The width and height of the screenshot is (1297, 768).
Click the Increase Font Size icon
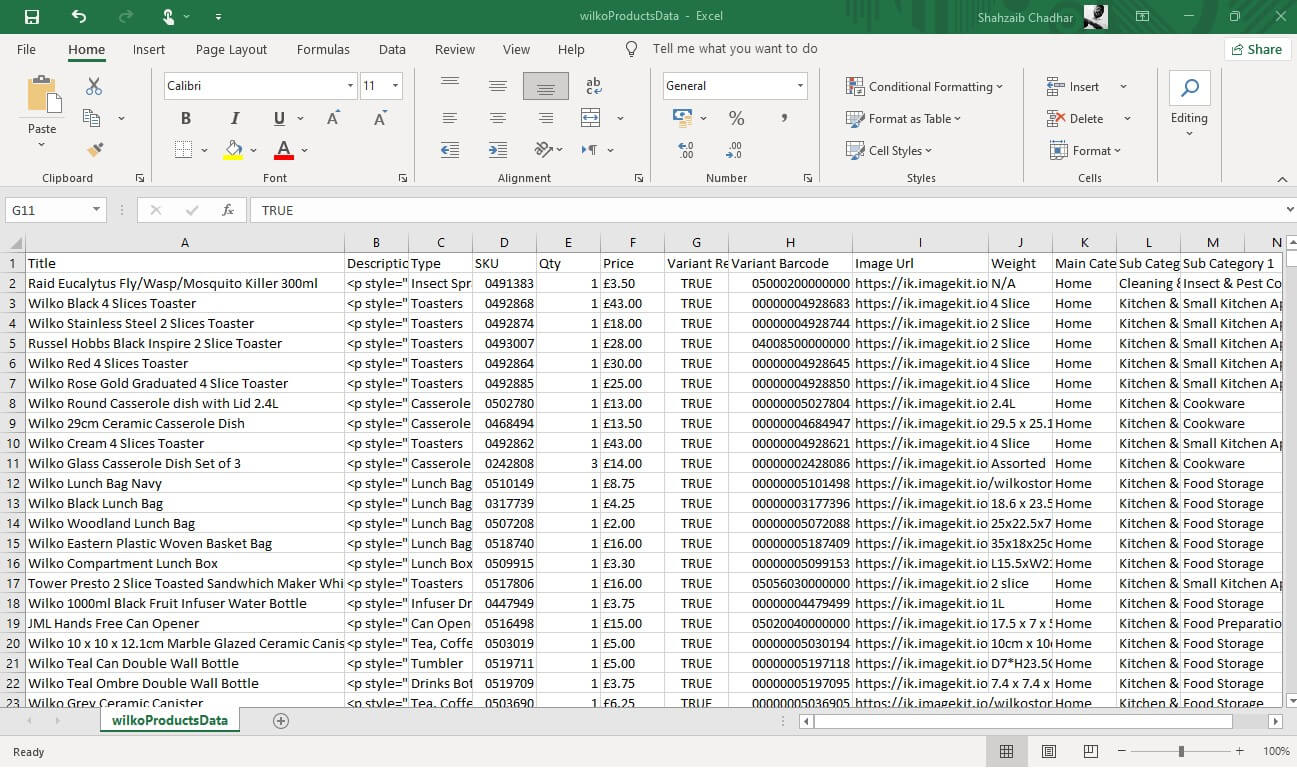point(334,118)
